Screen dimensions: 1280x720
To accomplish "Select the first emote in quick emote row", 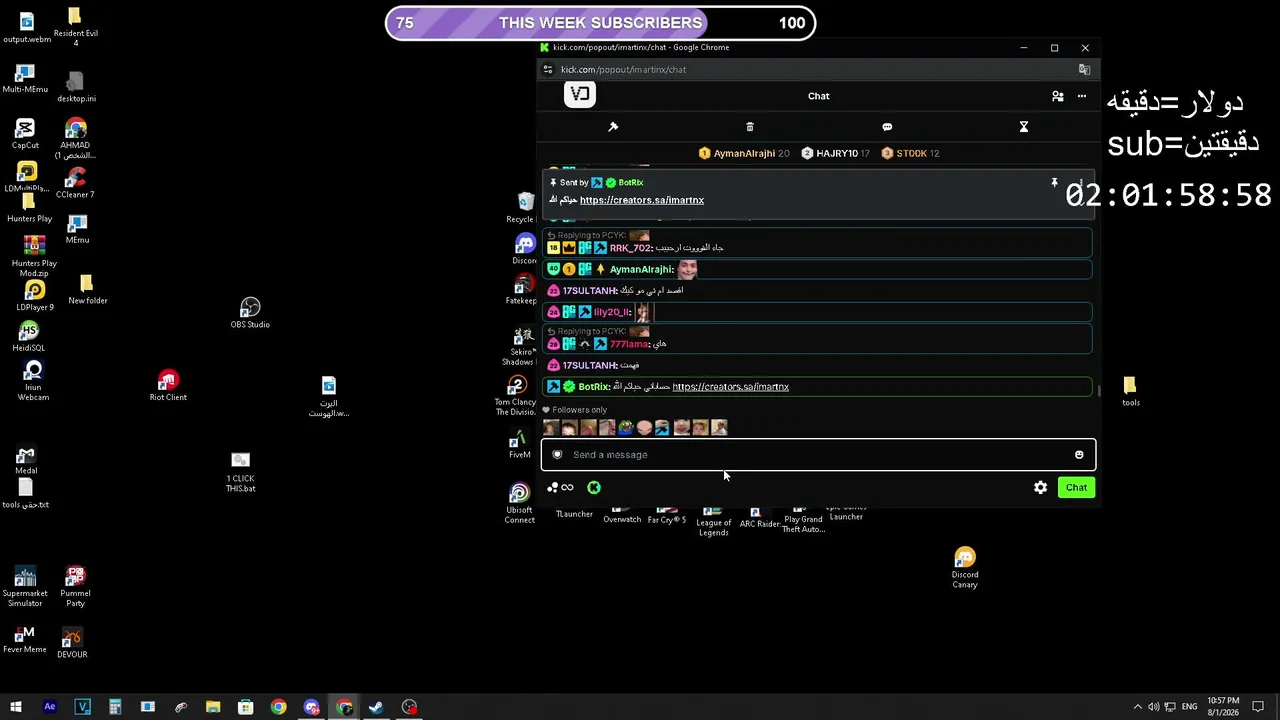I will click(551, 428).
